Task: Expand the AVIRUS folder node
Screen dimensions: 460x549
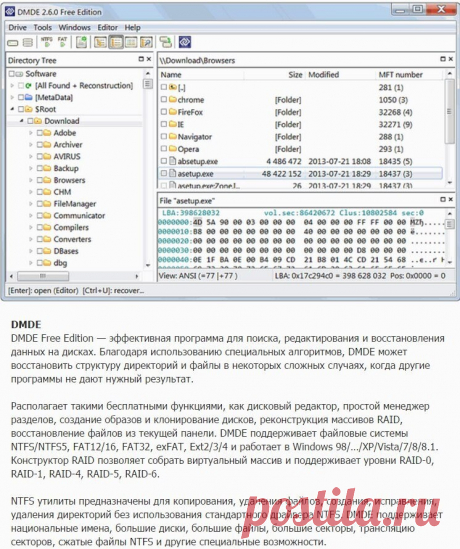Action: point(31,156)
